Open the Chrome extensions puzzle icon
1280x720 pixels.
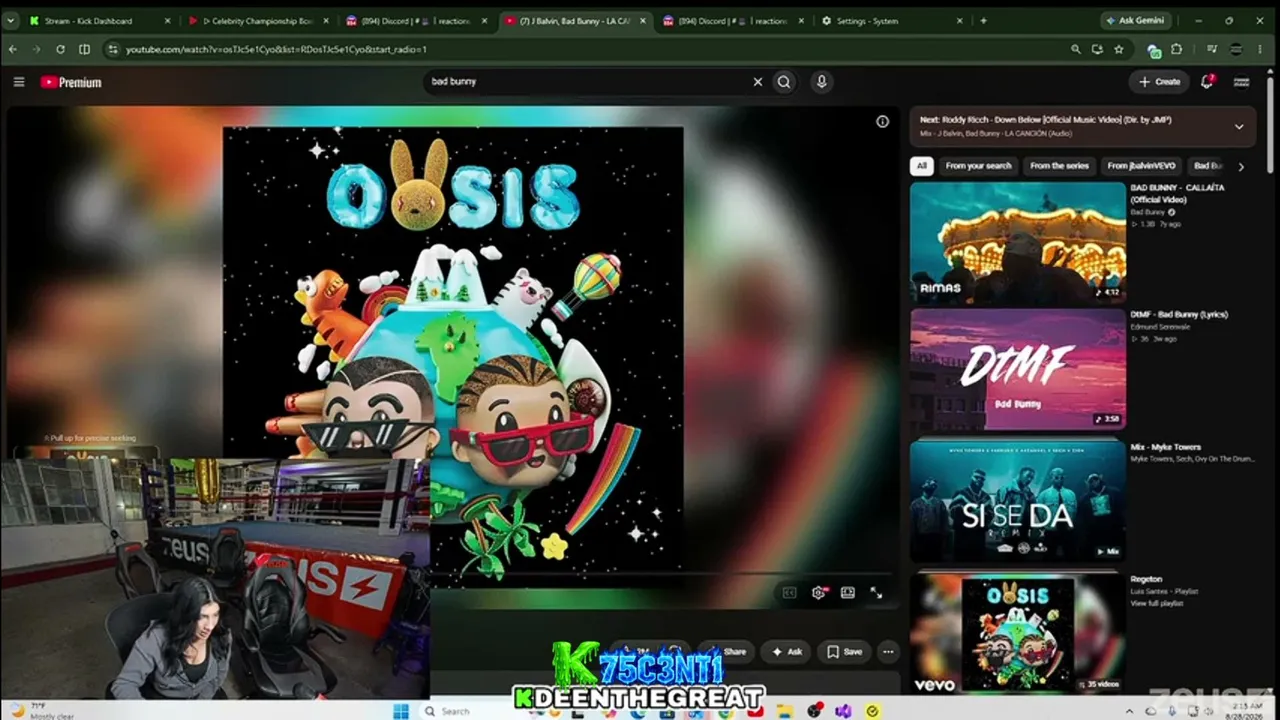click(x=1176, y=49)
